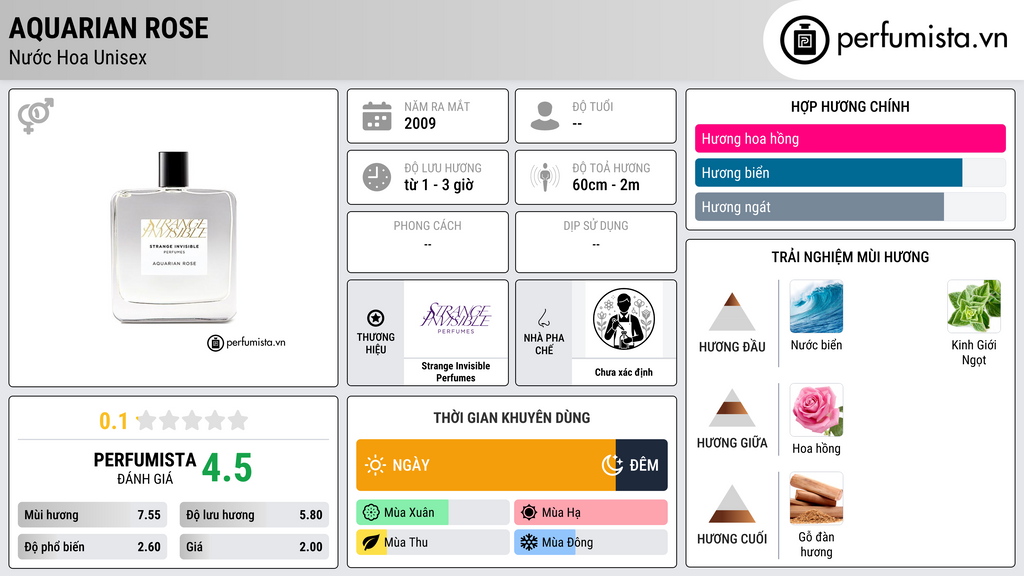Image resolution: width=1024 pixels, height=576 pixels.
Task: Click the dark ĐÊM nighttime segment
Action: [x=641, y=465]
